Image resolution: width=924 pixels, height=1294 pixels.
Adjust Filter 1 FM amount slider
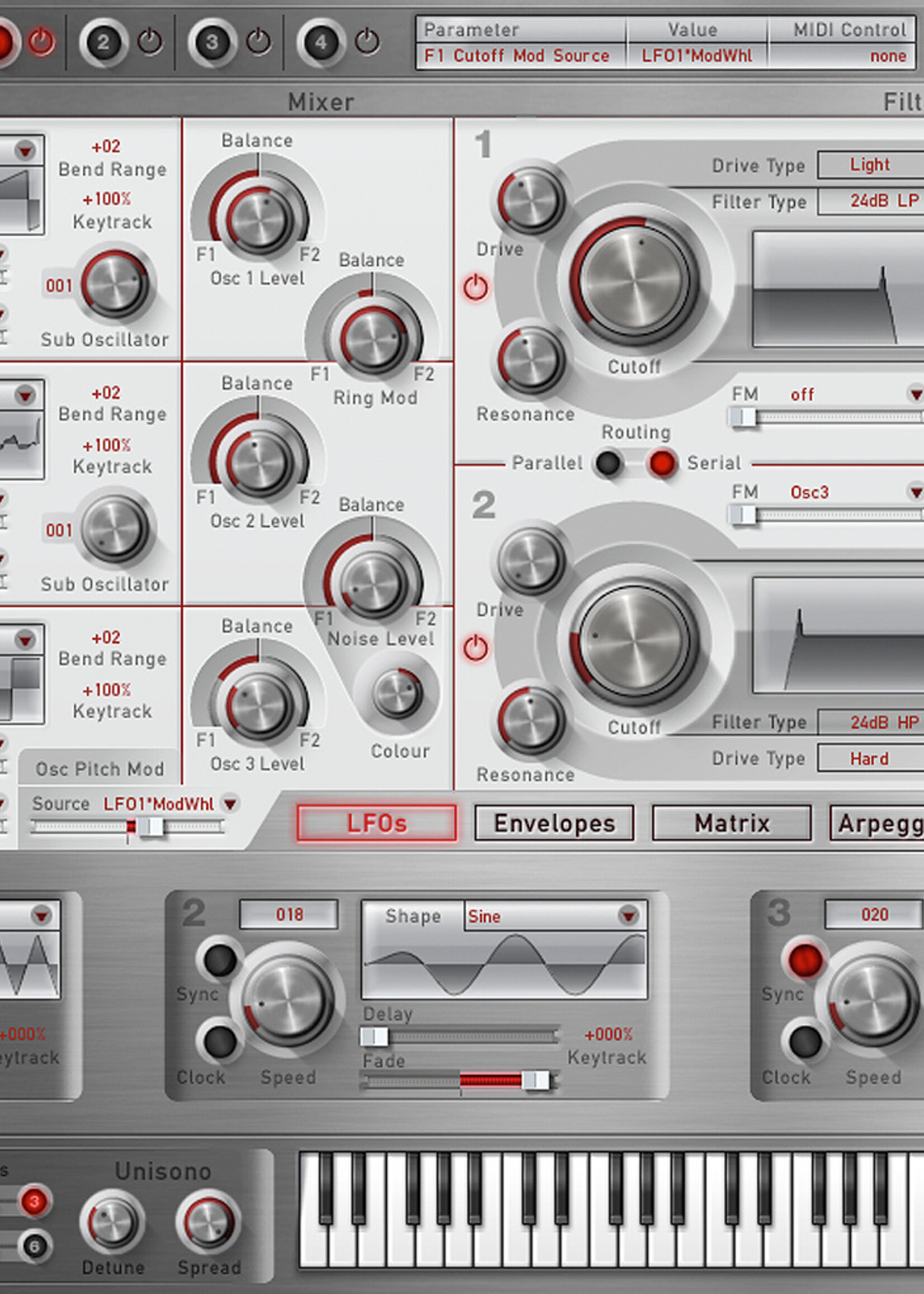click(826, 417)
